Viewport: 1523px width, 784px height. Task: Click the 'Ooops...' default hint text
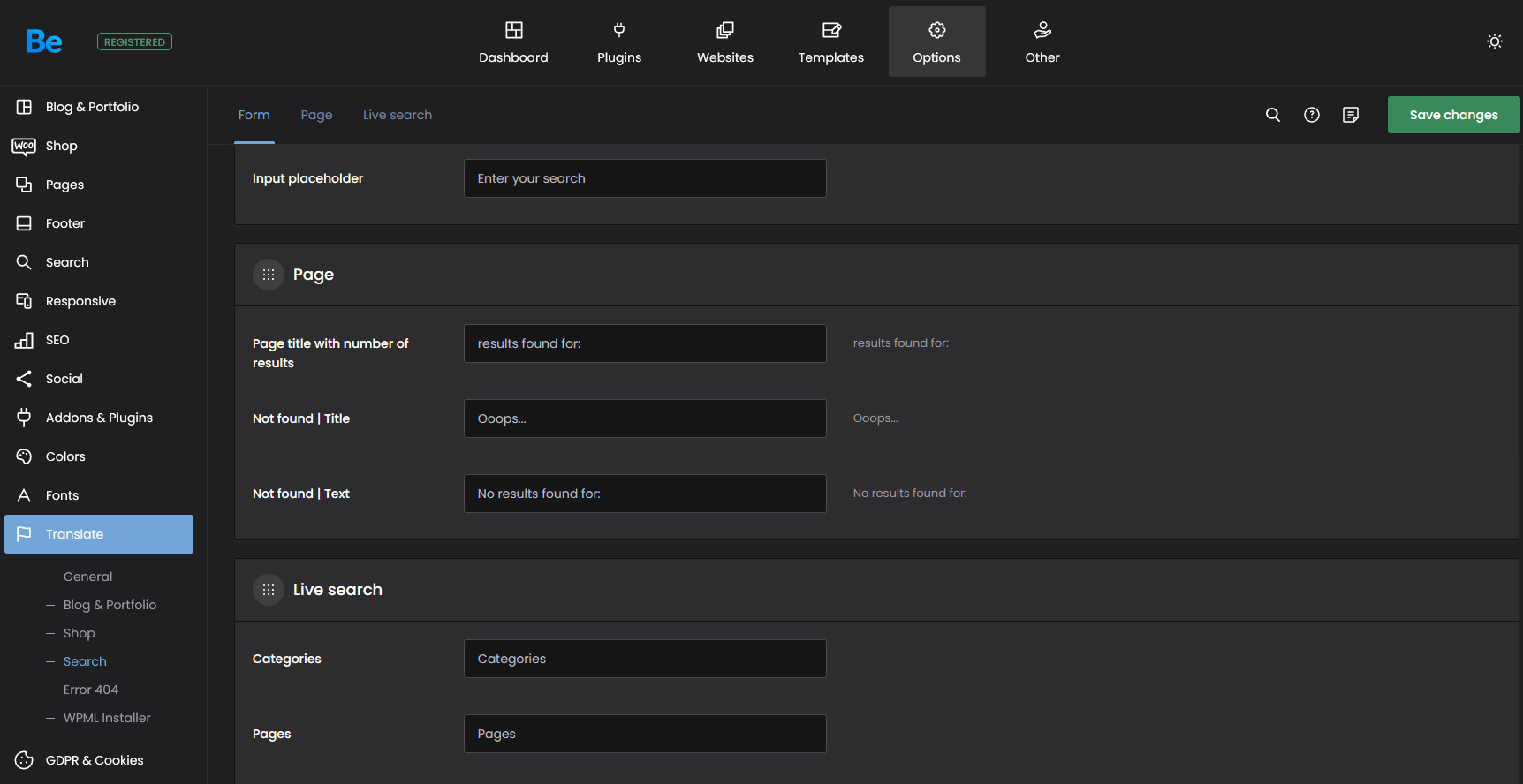pyautogui.click(x=875, y=418)
